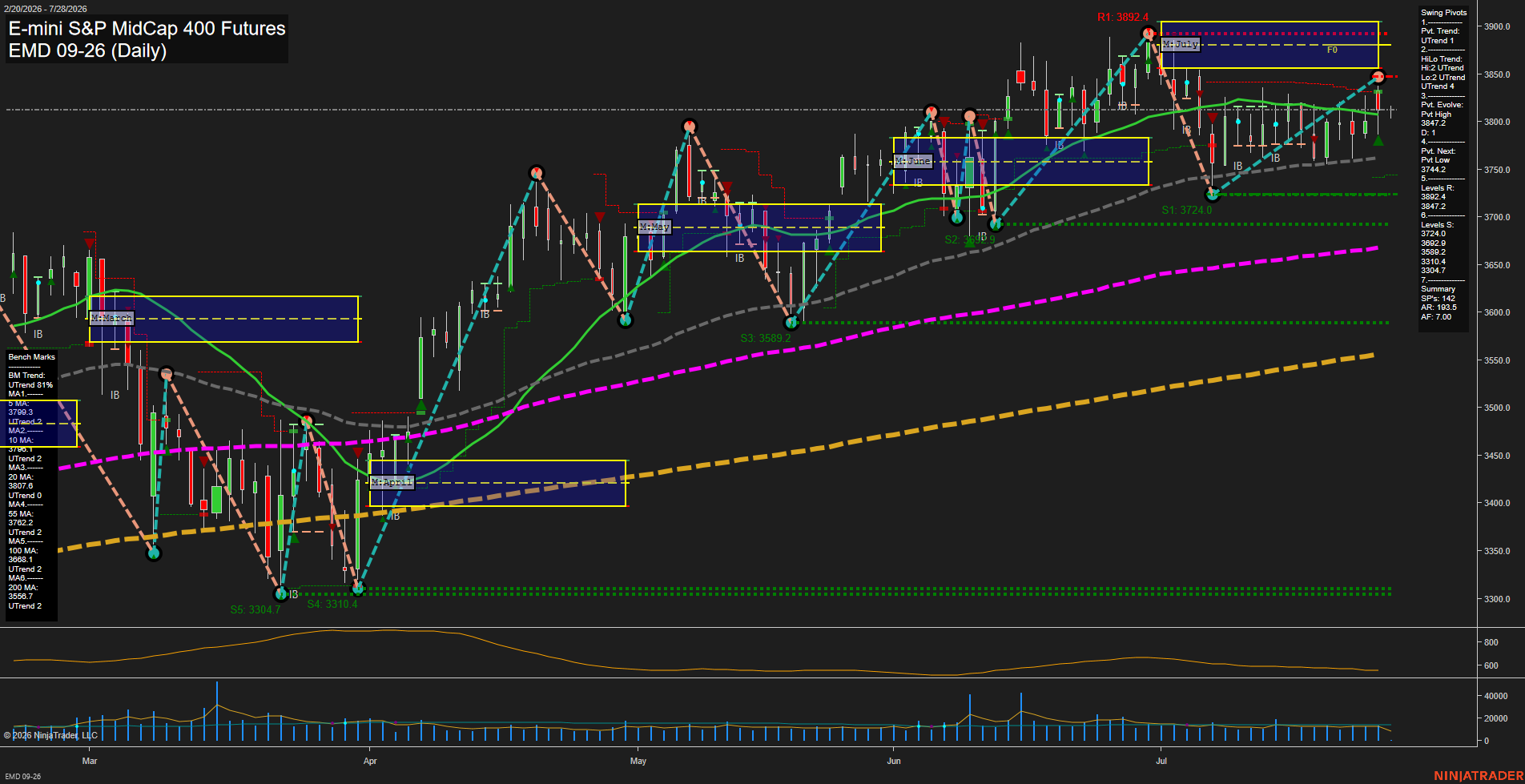
Task: Click the © 2026 NinjaTrader, LLC copyright notice
Action: click(x=50, y=735)
